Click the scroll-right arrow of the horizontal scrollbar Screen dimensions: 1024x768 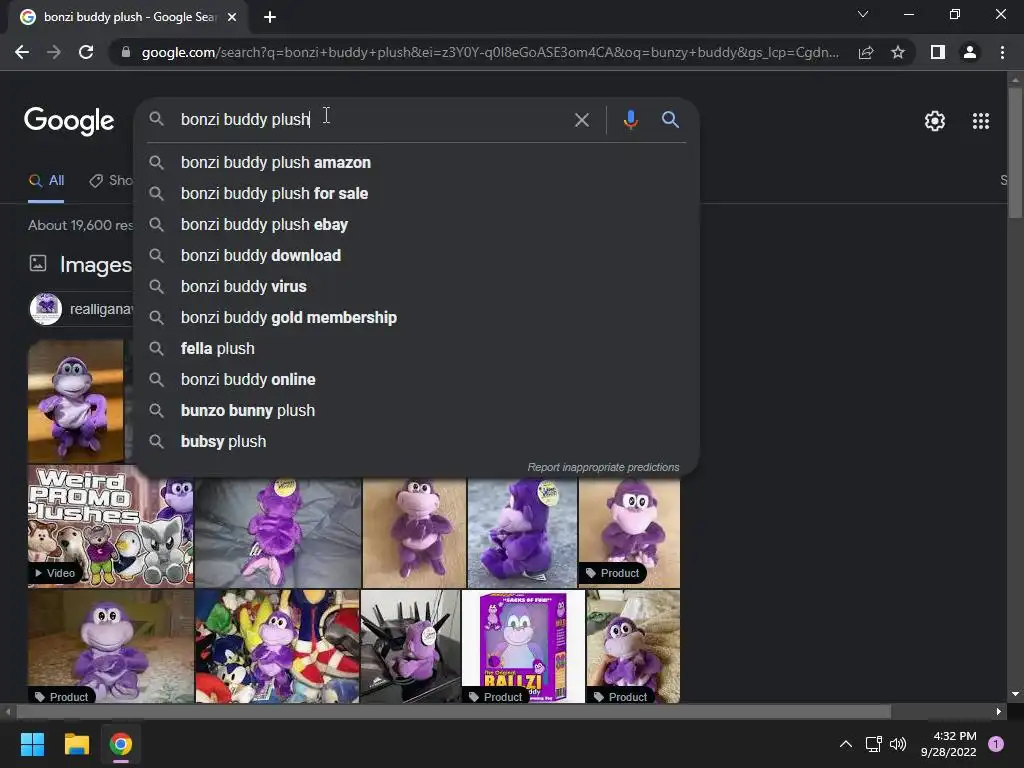pos(999,712)
